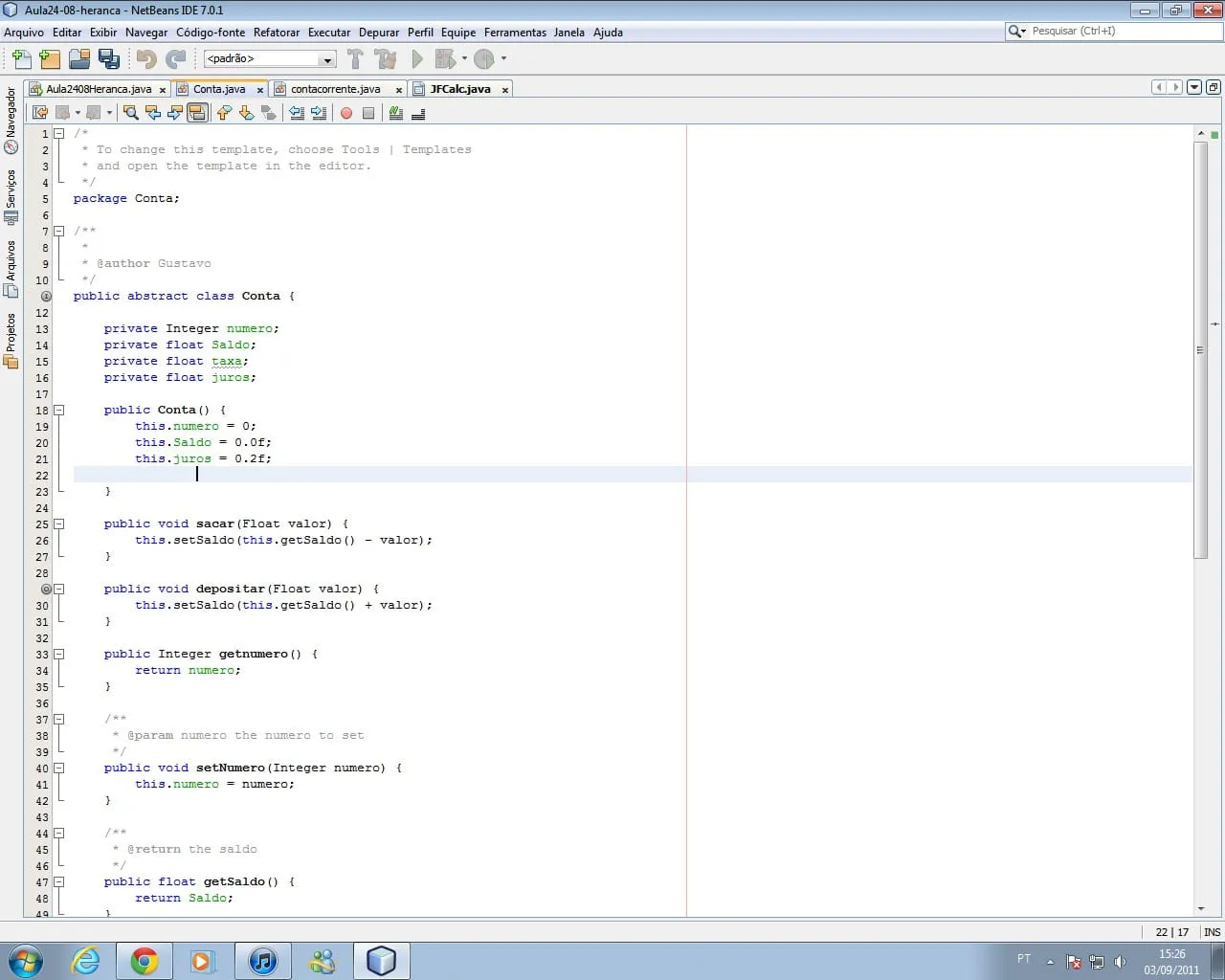Close the JFCalc.java tab
This screenshot has width=1225, height=980.
[x=505, y=90]
